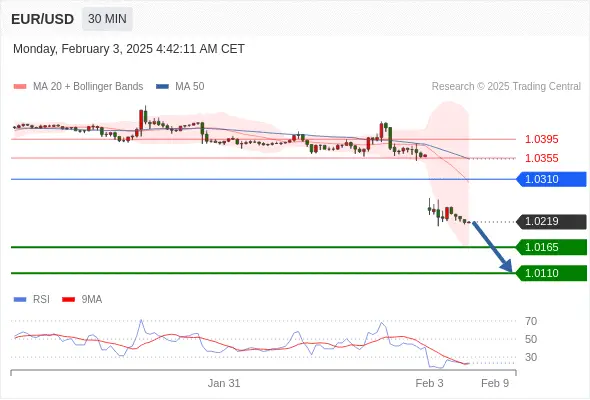The height and width of the screenshot is (400, 590).
Task: Click the MA 20 + Bollinger Bands legend label
Action: pos(88,87)
